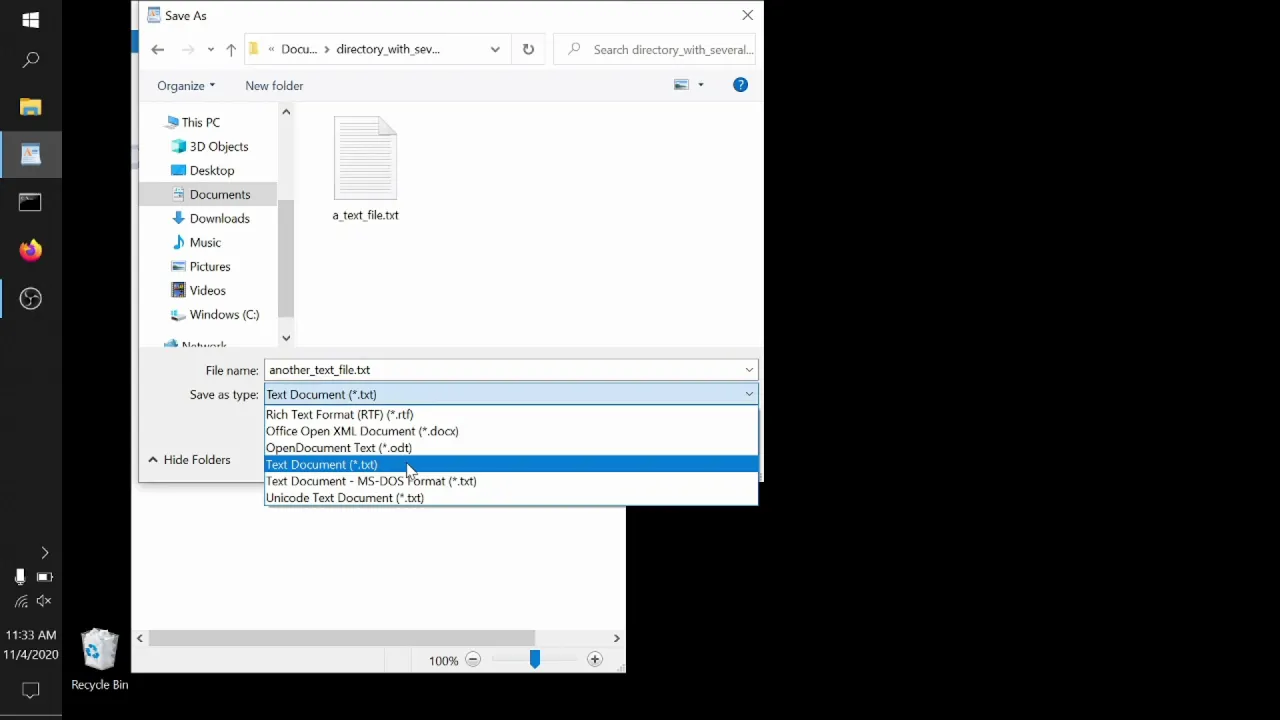Switch to WordPad taskbar icon
The image size is (1280, 720).
tap(30, 154)
